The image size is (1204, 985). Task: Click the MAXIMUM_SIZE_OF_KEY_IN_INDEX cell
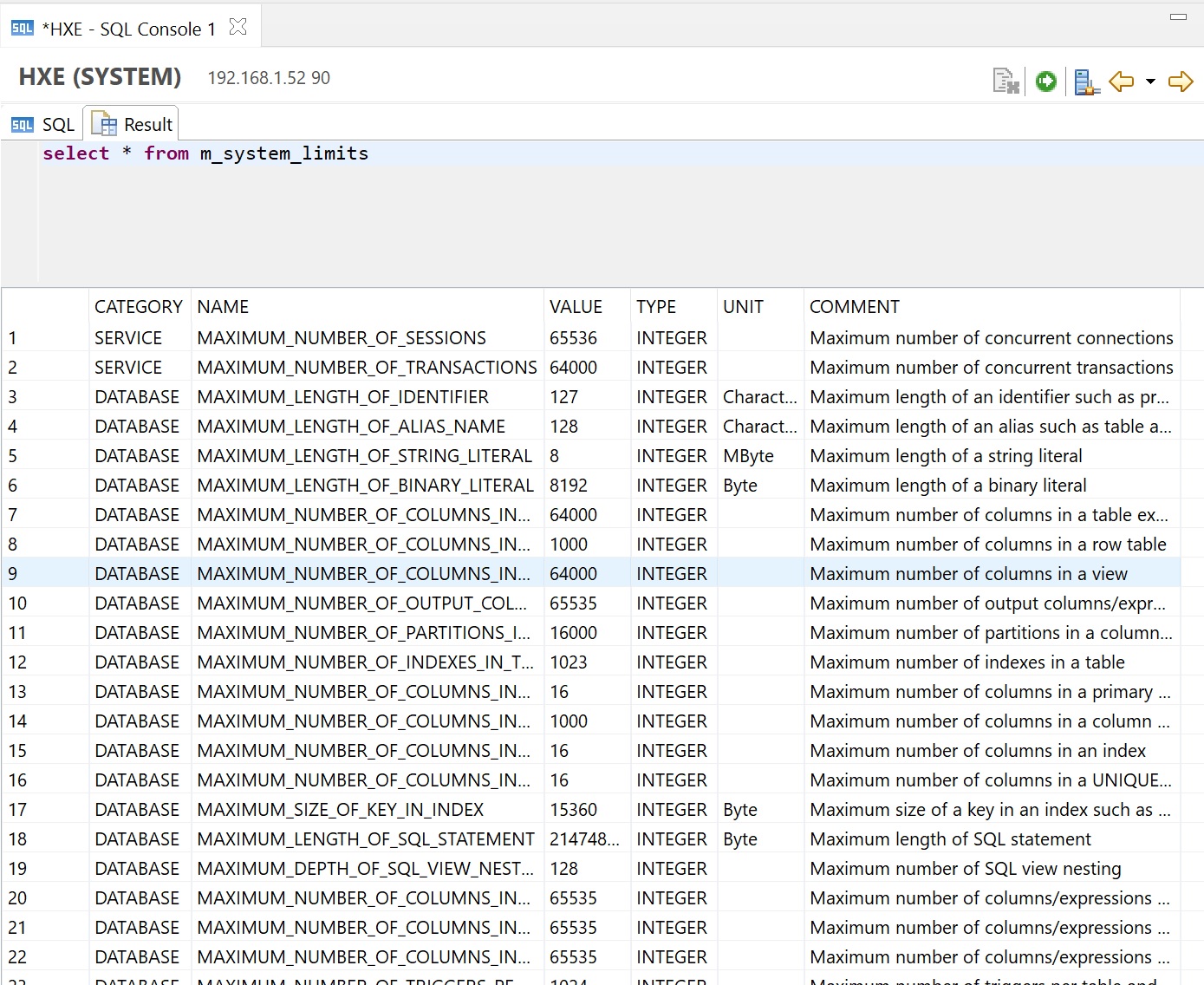(340, 810)
